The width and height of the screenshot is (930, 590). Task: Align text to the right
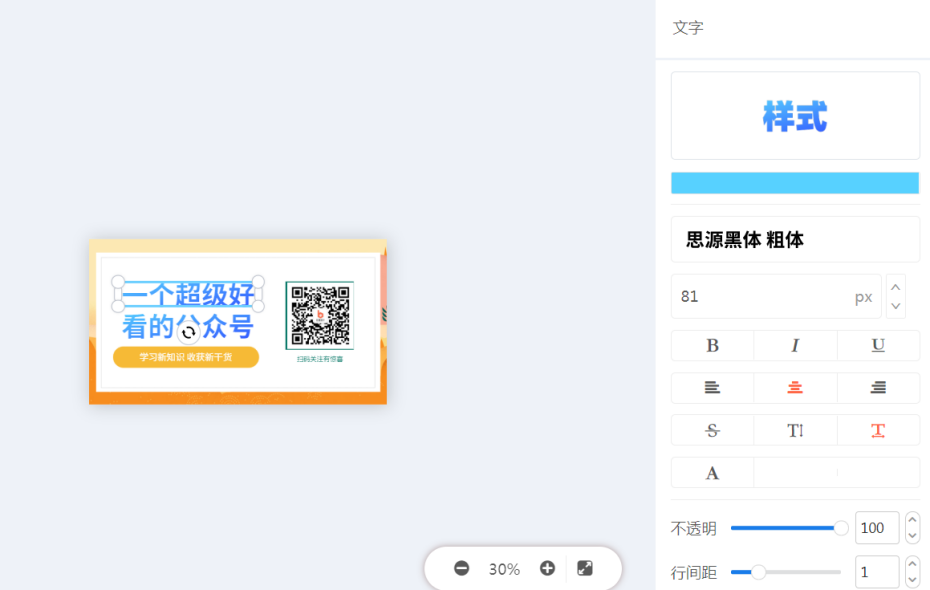[878, 388]
